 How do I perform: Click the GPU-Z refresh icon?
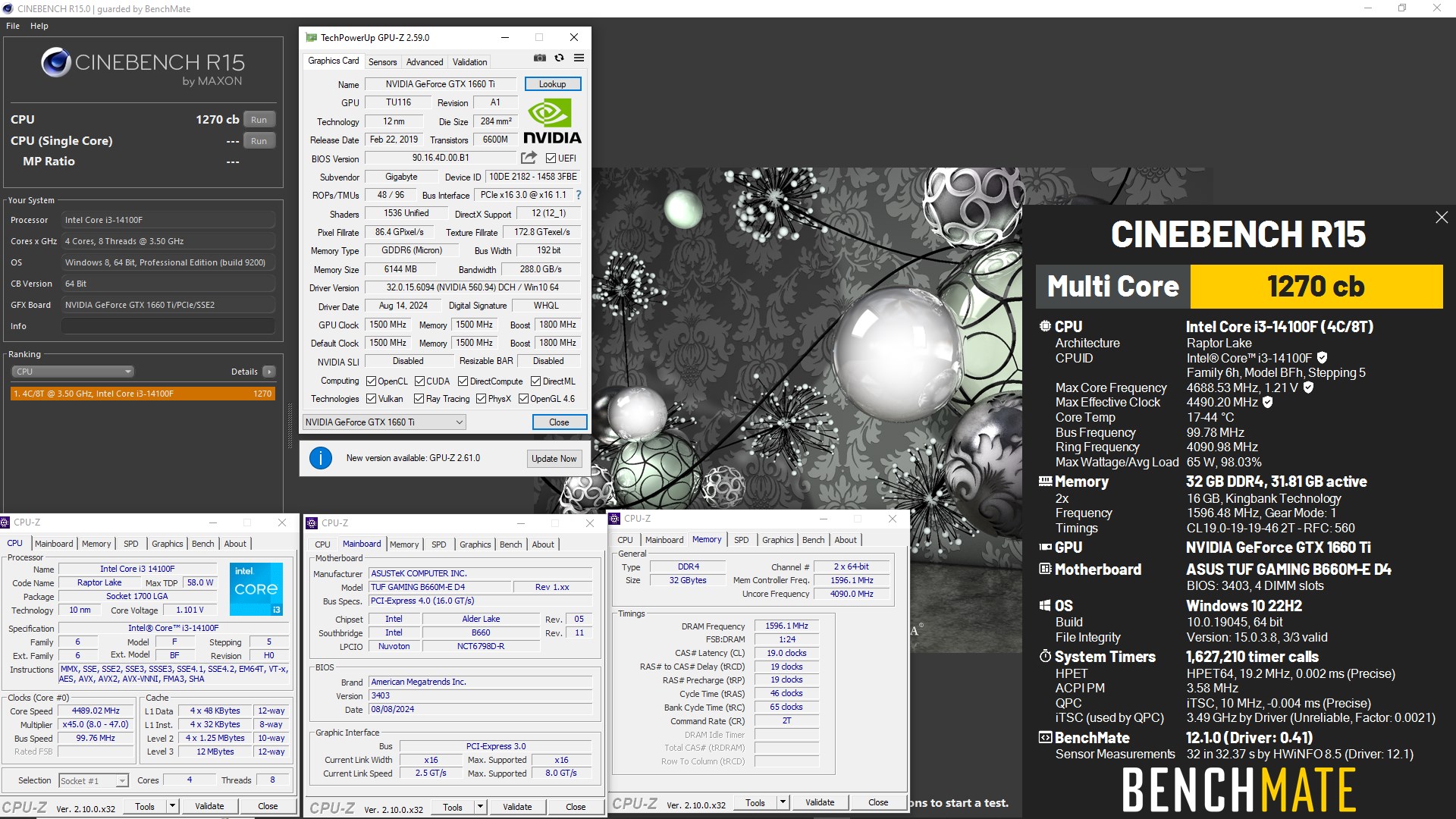coord(559,58)
